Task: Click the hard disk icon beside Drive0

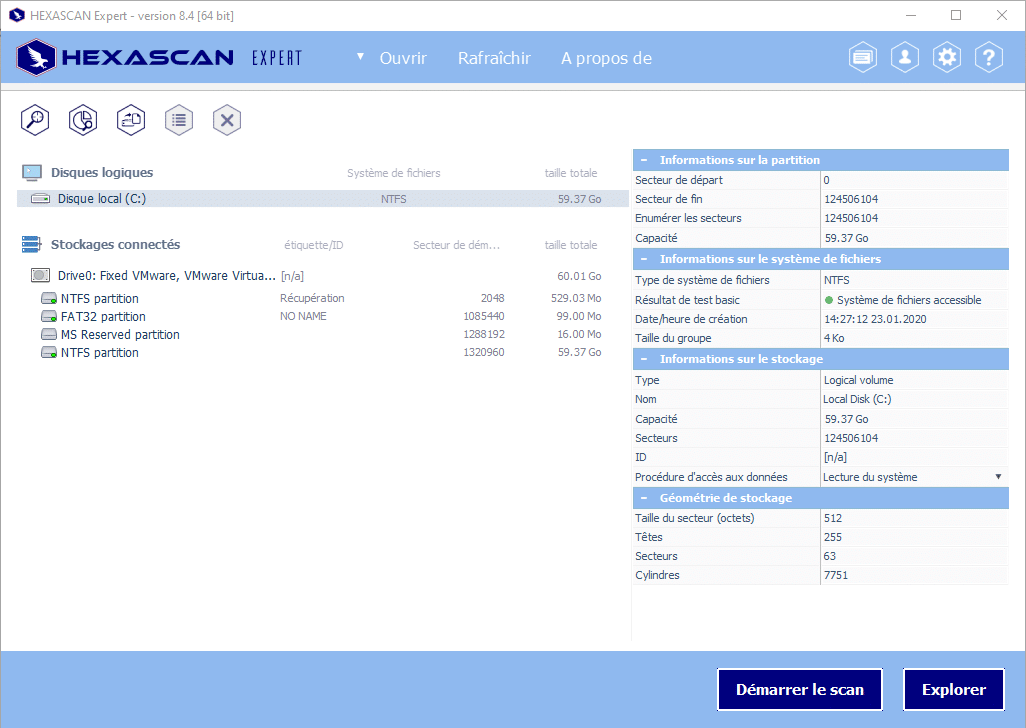Action: pos(41,275)
